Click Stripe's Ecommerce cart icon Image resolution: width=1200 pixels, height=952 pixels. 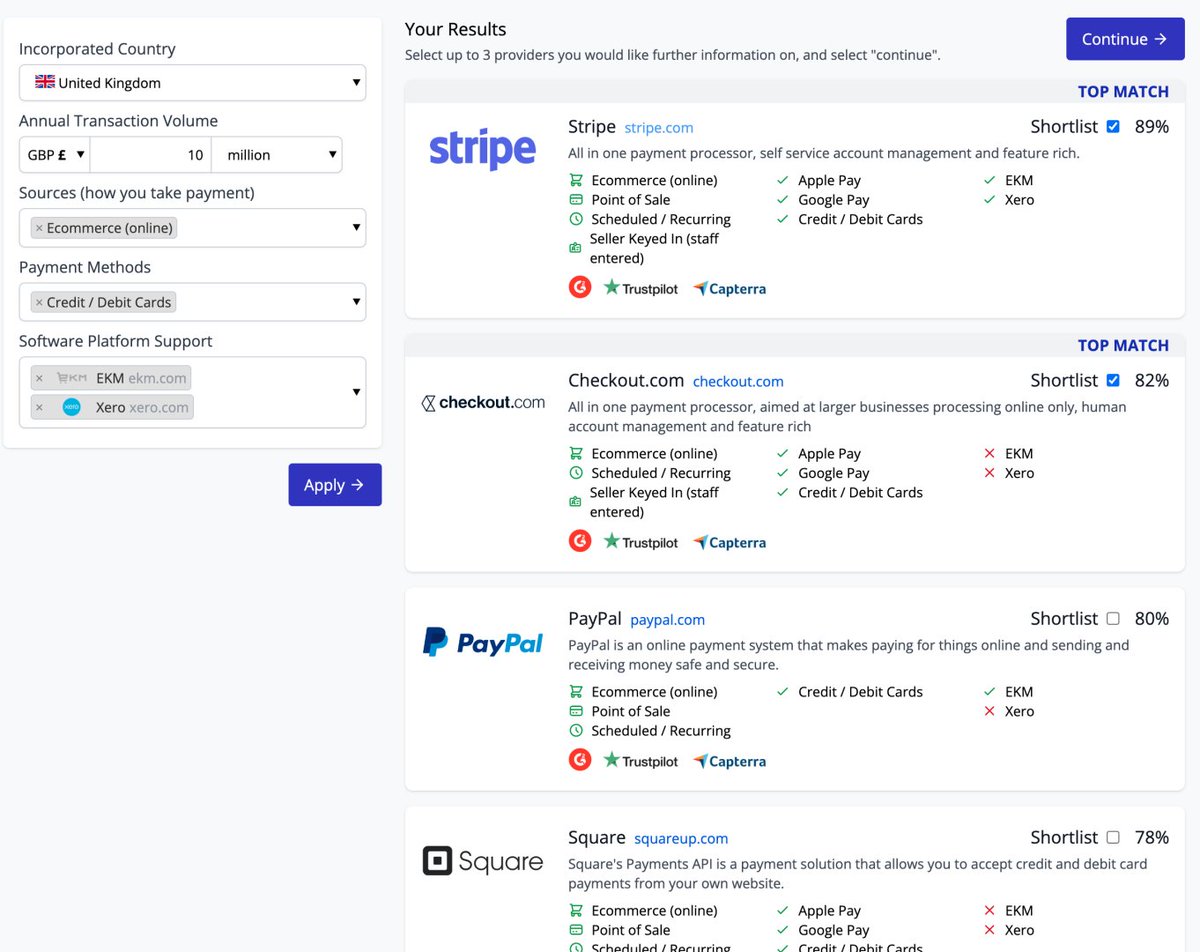pos(576,180)
